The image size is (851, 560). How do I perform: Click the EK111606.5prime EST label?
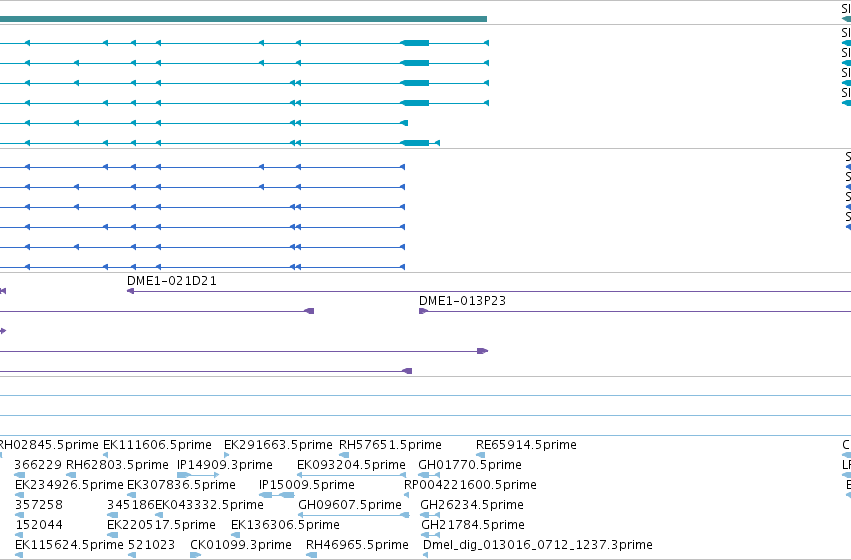(157, 445)
